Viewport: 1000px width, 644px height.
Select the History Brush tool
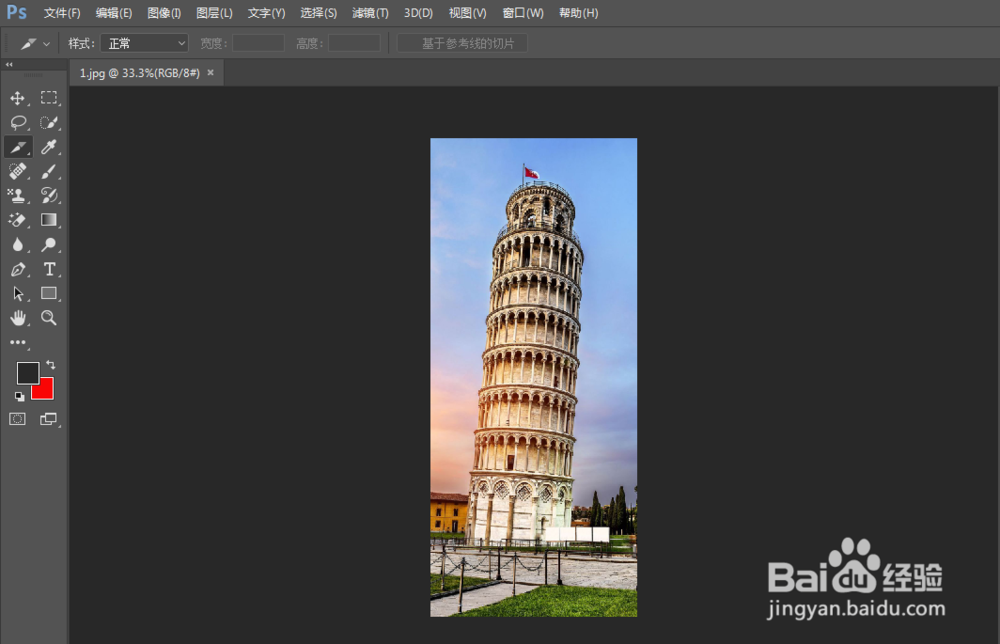(49, 195)
